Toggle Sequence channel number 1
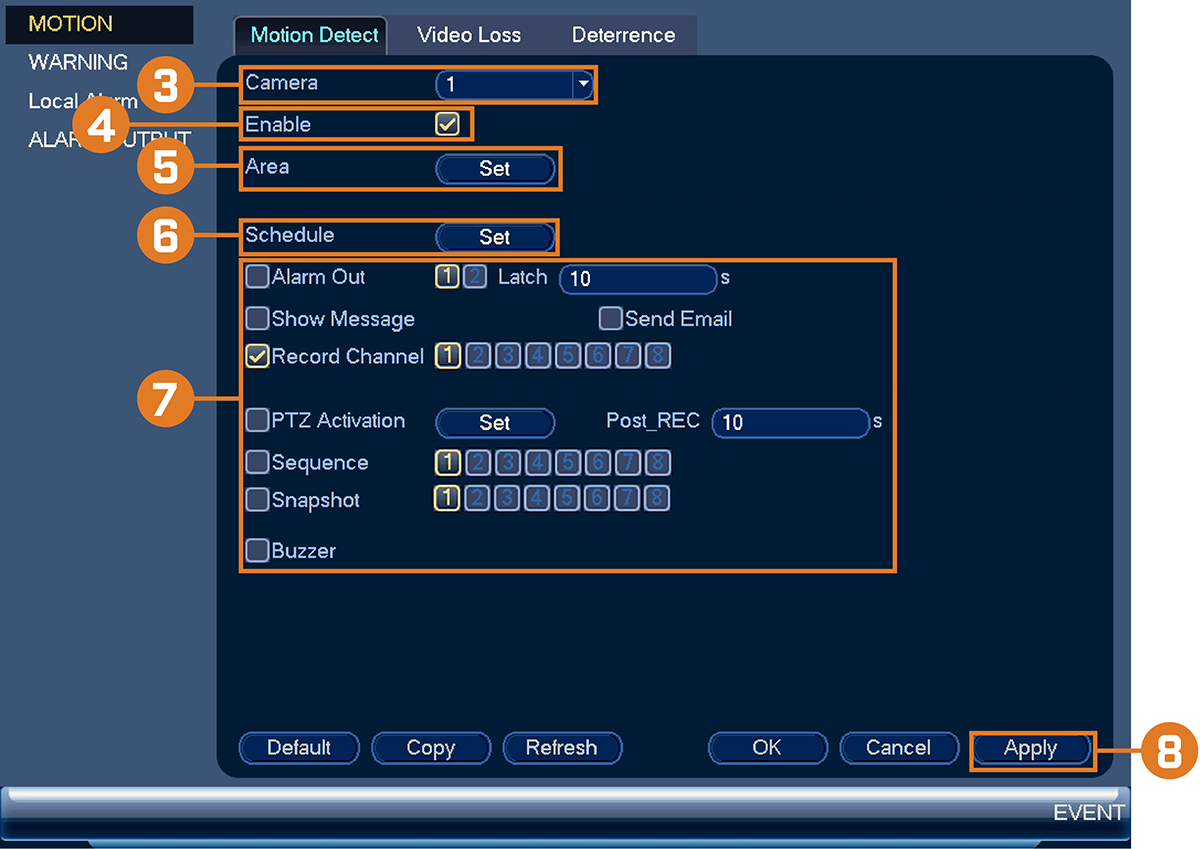This screenshot has height=849, width=1200. pos(447,462)
